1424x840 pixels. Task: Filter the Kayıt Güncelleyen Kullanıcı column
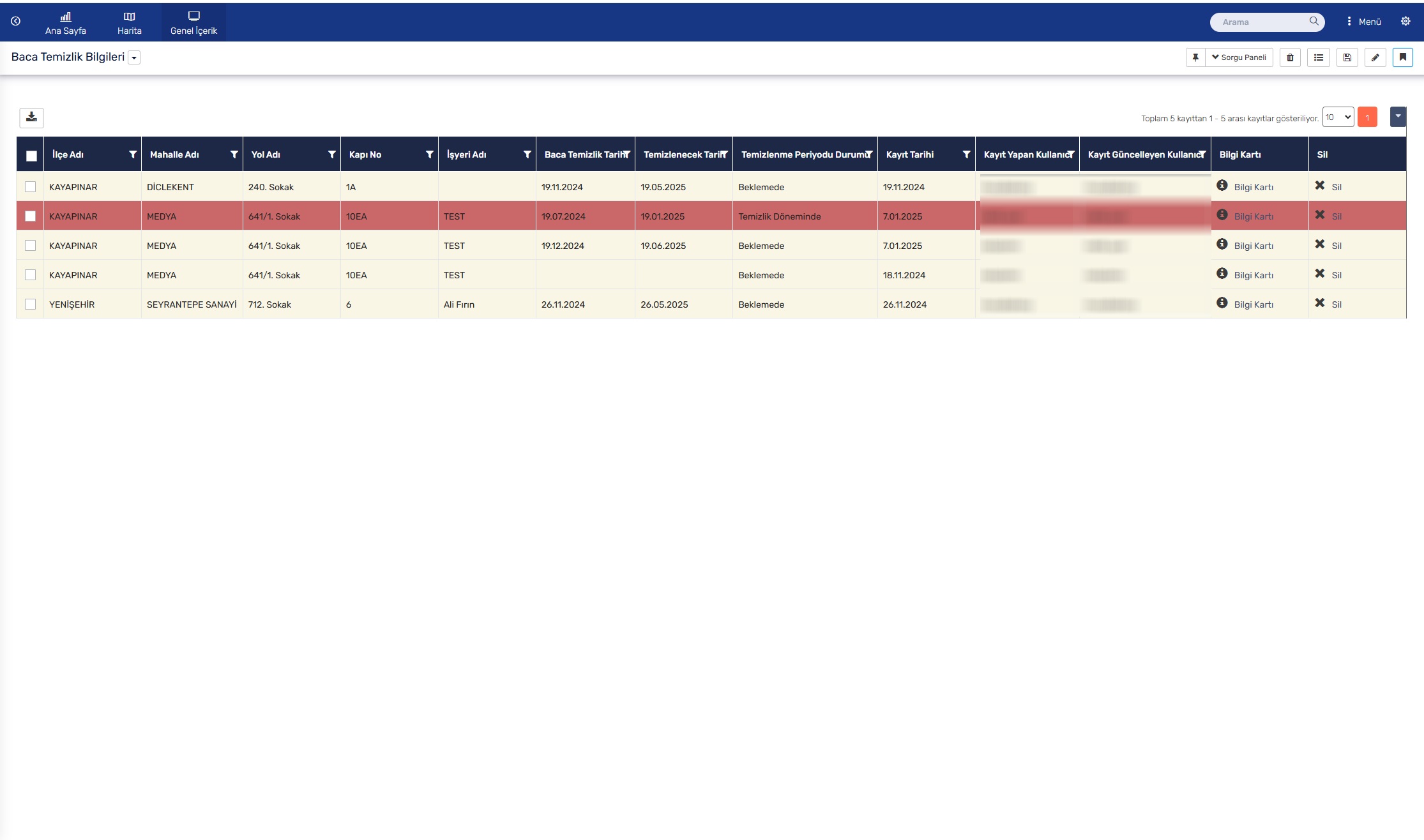(x=1202, y=154)
